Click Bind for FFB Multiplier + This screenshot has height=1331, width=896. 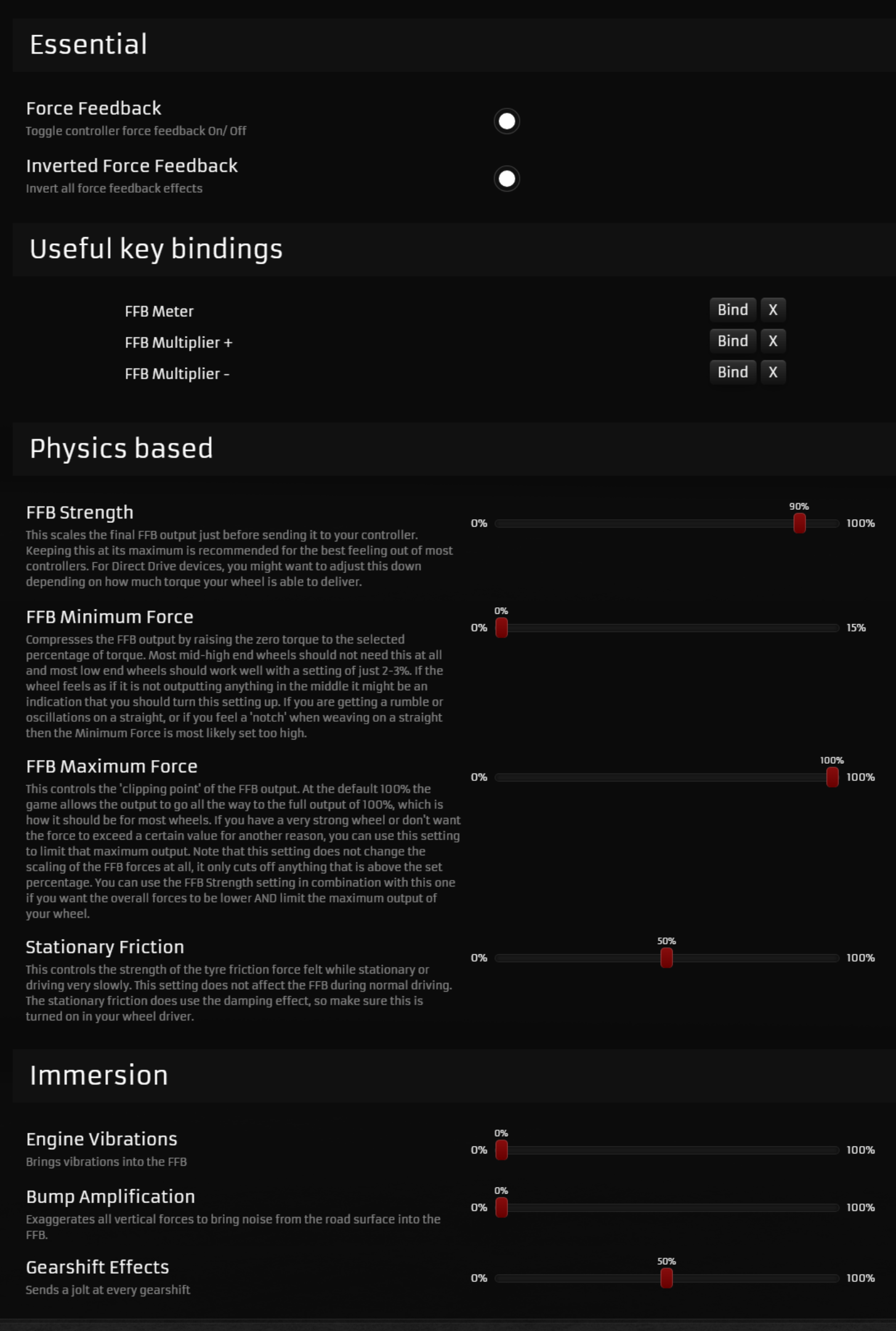(733, 341)
